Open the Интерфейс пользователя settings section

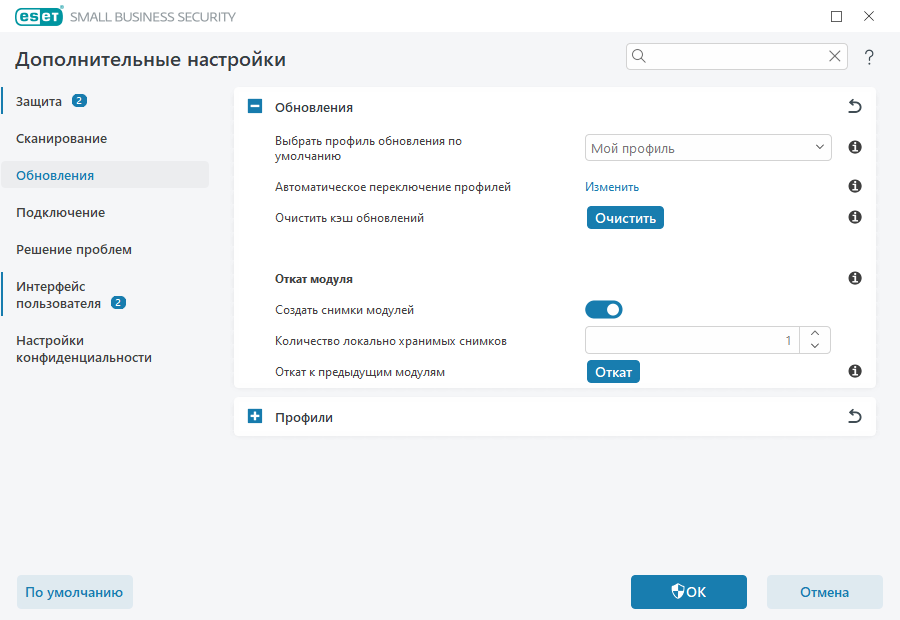coord(58,294)
